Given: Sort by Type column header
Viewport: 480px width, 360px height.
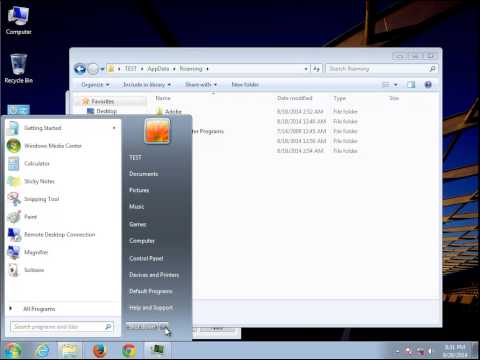Looking at the screenshot, I should (x=340, y=98).
